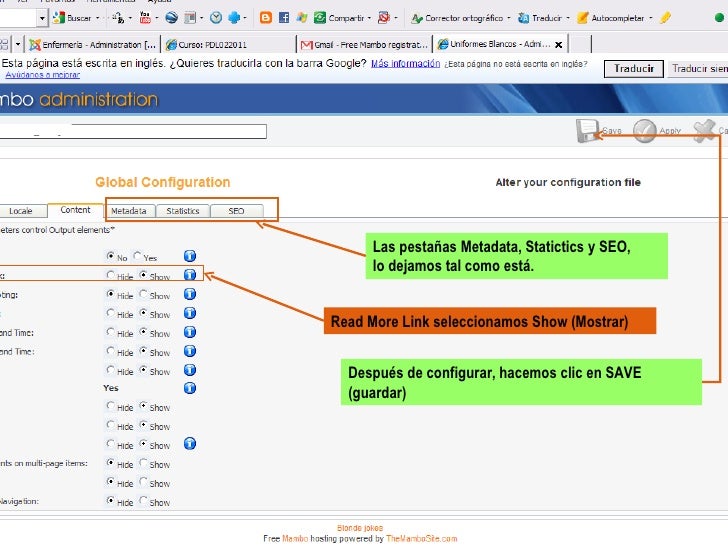Click the news page icon in Google toolbar
This screenshot has width=728, height=546.
(189, 18)
